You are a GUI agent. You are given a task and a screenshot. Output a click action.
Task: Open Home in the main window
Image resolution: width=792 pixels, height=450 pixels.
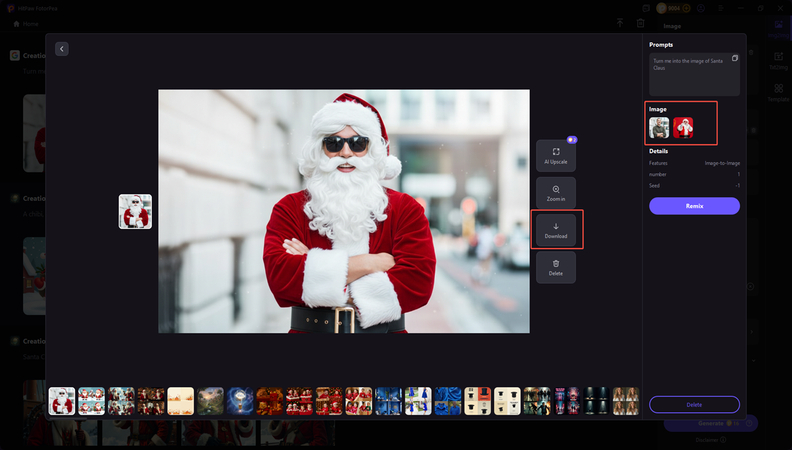click(25, 24)
